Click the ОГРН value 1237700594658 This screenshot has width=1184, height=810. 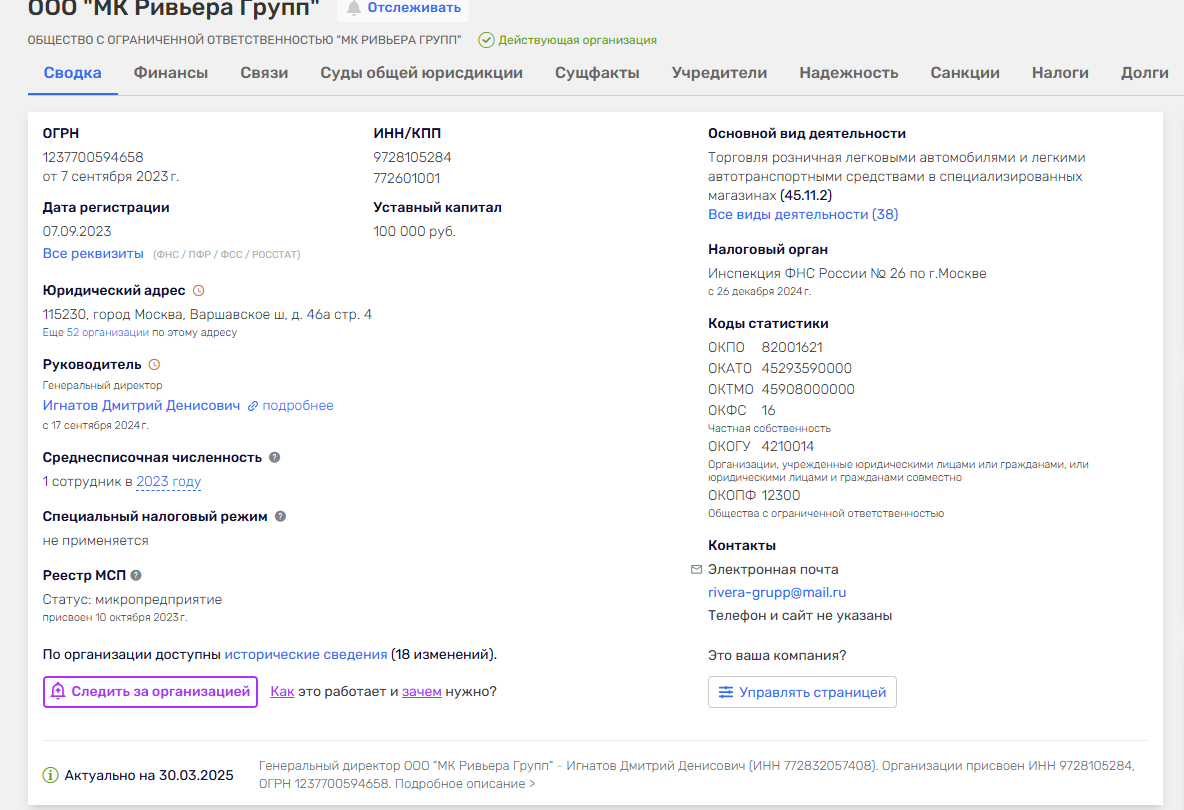pos(93,157)
